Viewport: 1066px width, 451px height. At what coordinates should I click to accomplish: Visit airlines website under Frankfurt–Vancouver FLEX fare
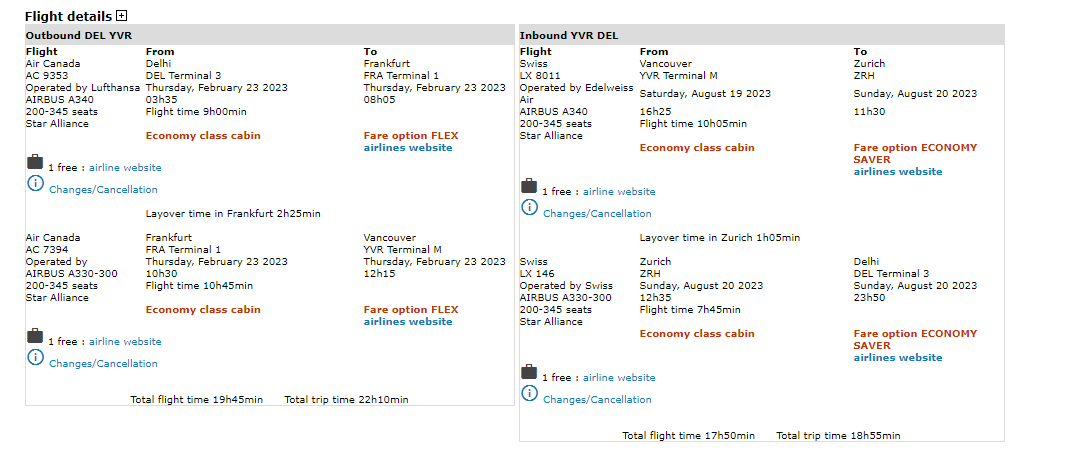point(408,322)
